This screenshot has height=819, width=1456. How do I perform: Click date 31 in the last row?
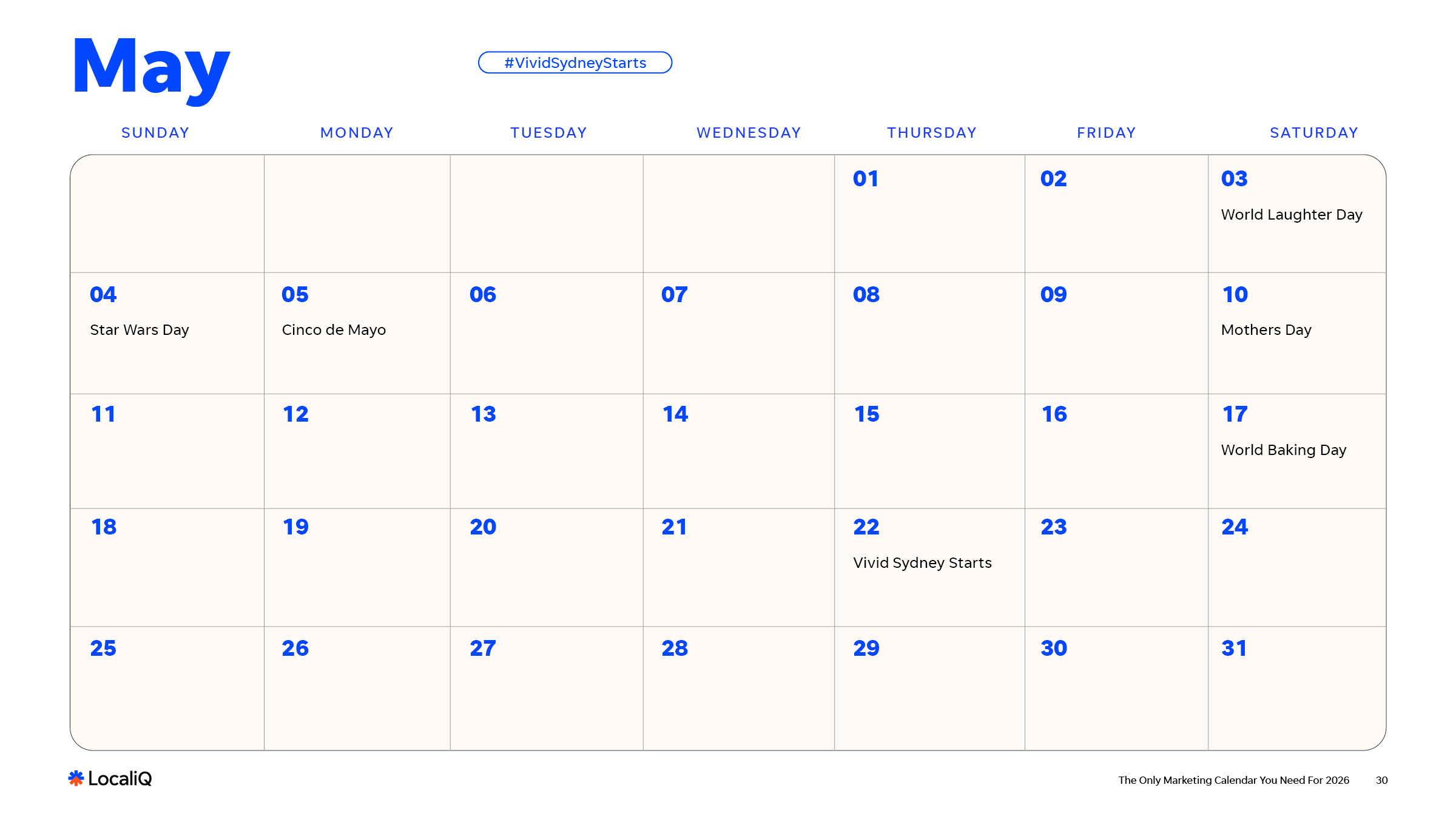pyautogui.click(x=1234, y=649)
